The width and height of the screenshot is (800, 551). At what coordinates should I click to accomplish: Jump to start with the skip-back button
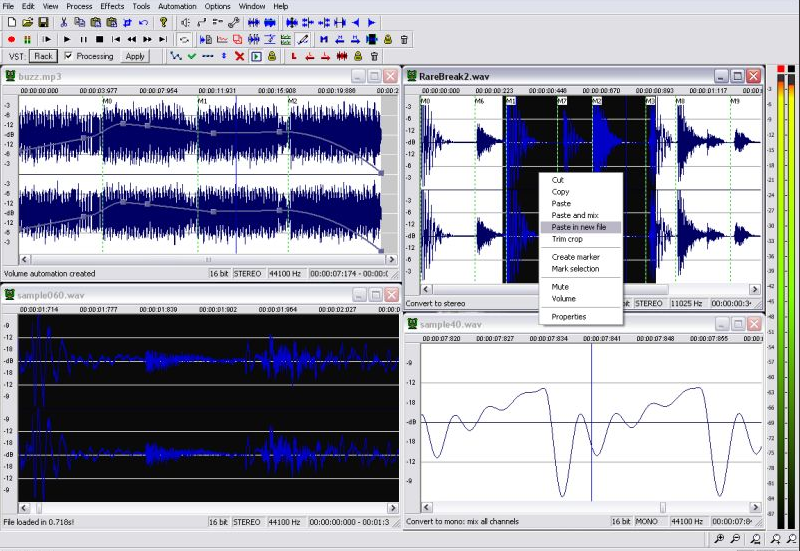116,39
